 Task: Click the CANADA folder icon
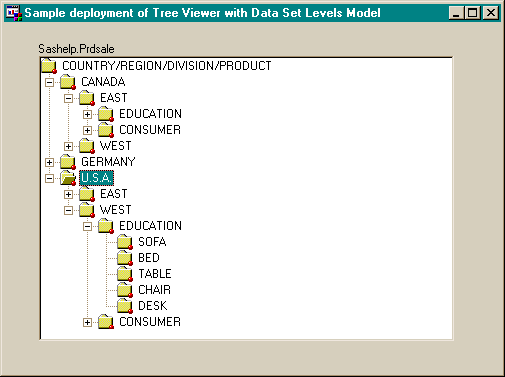click(68, 82)
